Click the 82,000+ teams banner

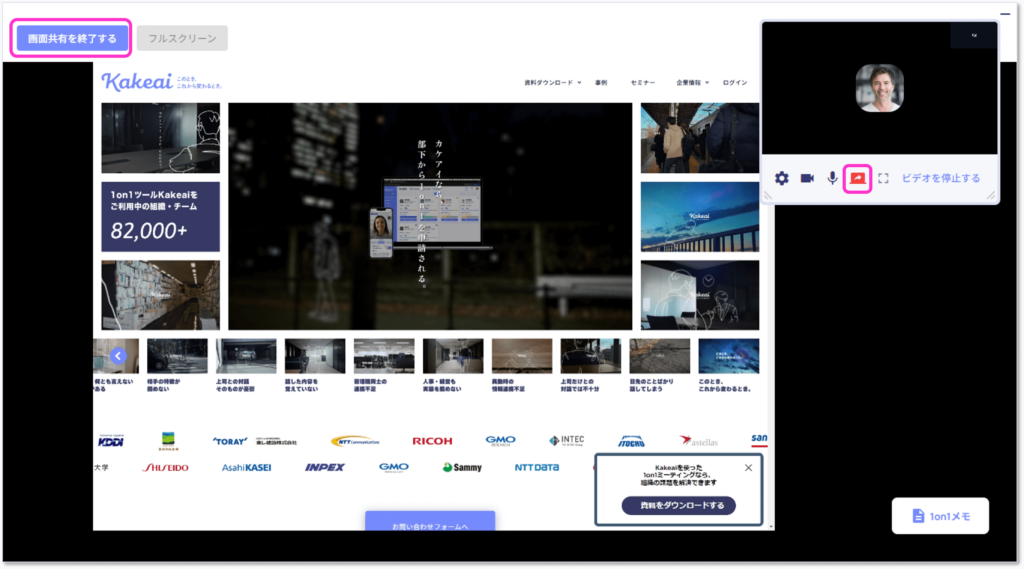(x=161, y=217)
